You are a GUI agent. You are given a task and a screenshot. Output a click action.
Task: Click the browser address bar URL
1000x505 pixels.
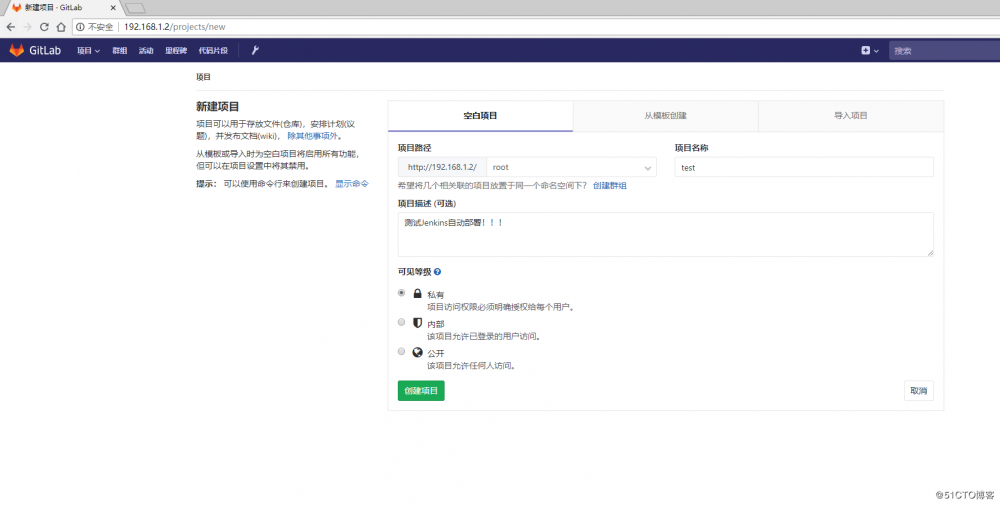pos(174,27)
